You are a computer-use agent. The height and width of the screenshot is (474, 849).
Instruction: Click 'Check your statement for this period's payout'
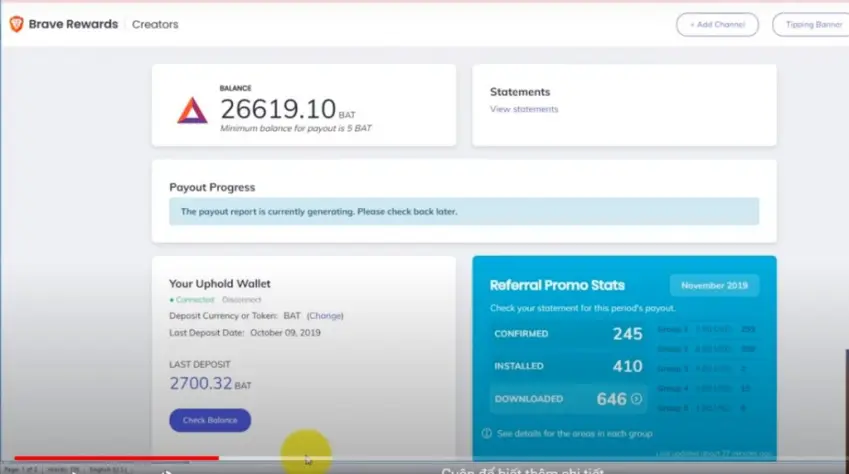583,308
